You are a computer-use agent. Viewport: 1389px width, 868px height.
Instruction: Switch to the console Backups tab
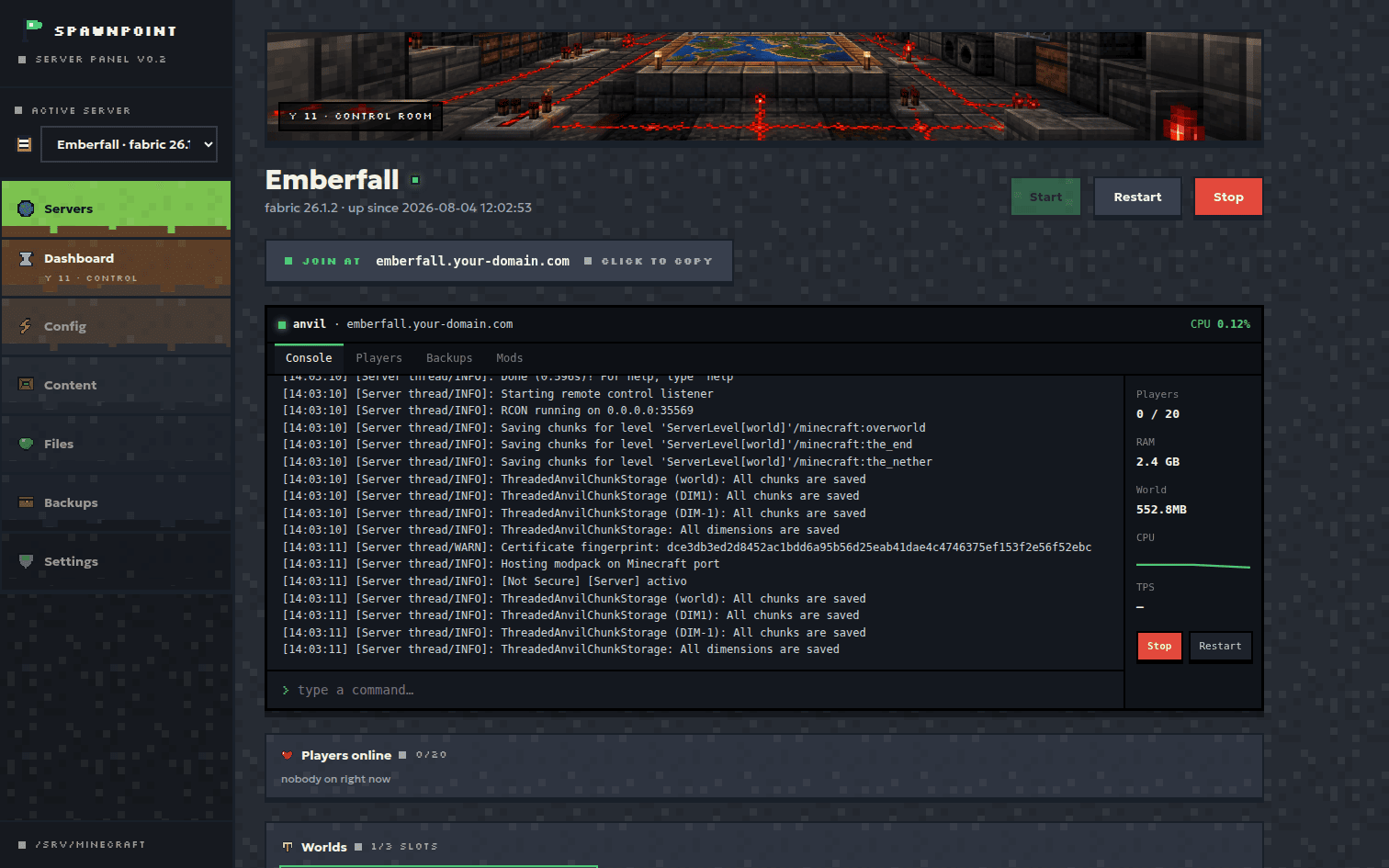point(449,358)
